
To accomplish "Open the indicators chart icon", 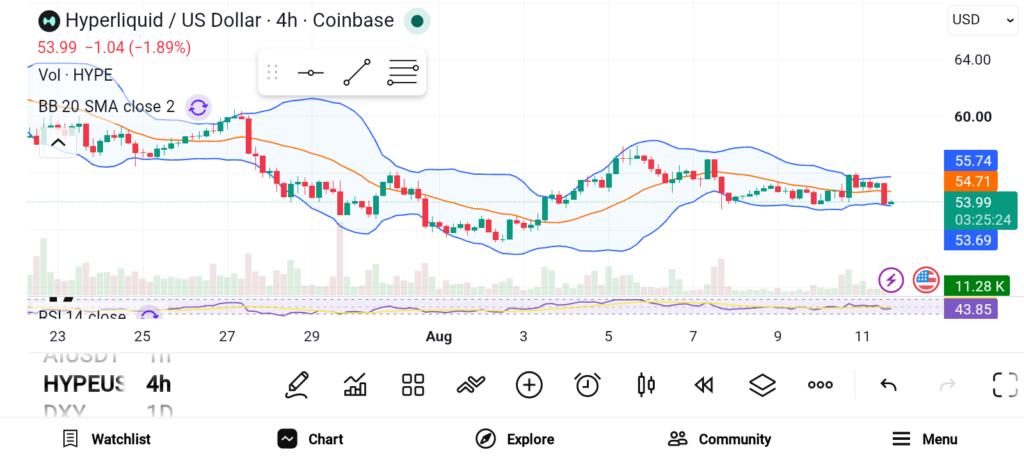I will pos(355,385).
